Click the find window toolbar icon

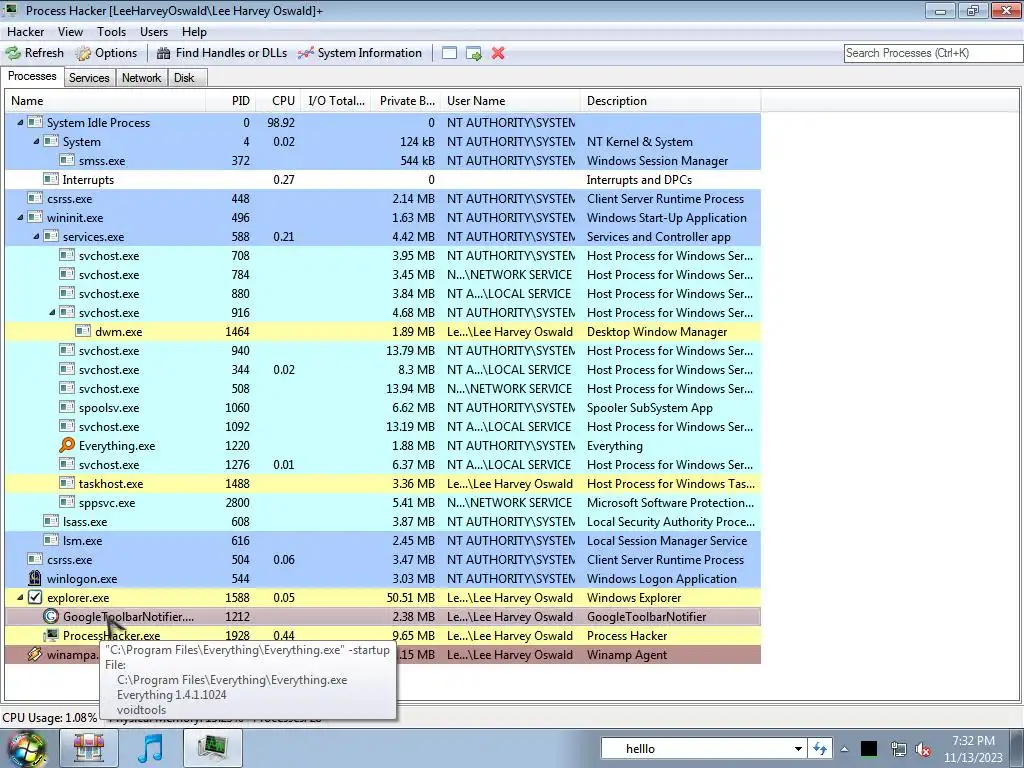point(449,54)
